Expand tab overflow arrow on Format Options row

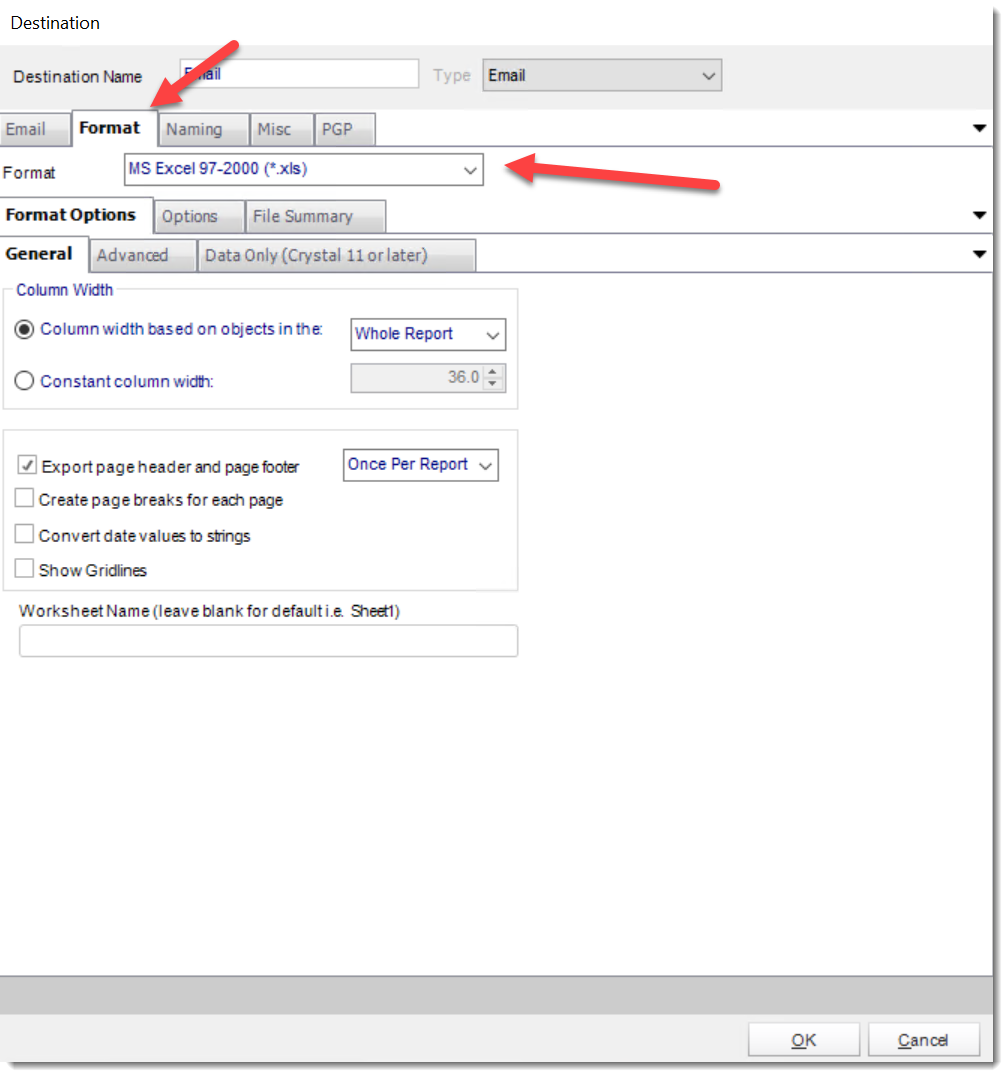(x=979, y=216)
